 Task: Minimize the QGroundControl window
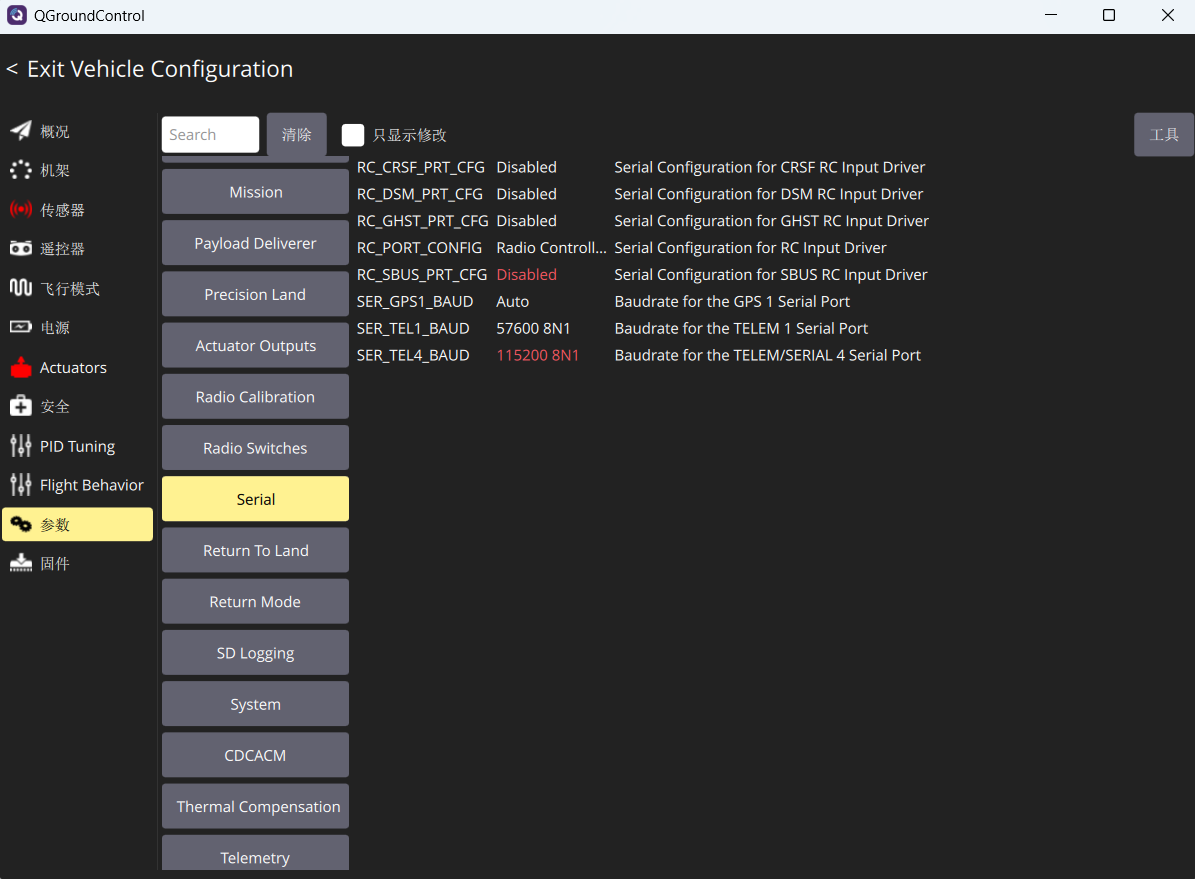click(x=1051, y=15)
